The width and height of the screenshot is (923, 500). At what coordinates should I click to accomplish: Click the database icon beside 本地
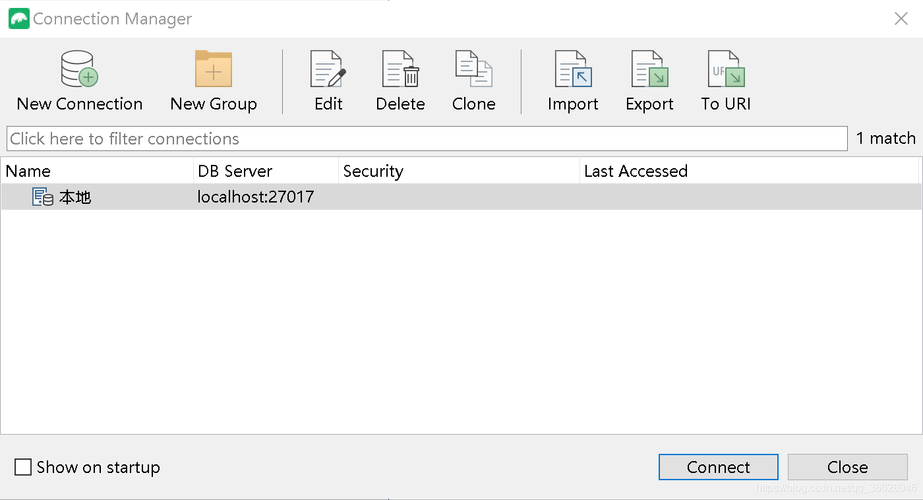43,198
